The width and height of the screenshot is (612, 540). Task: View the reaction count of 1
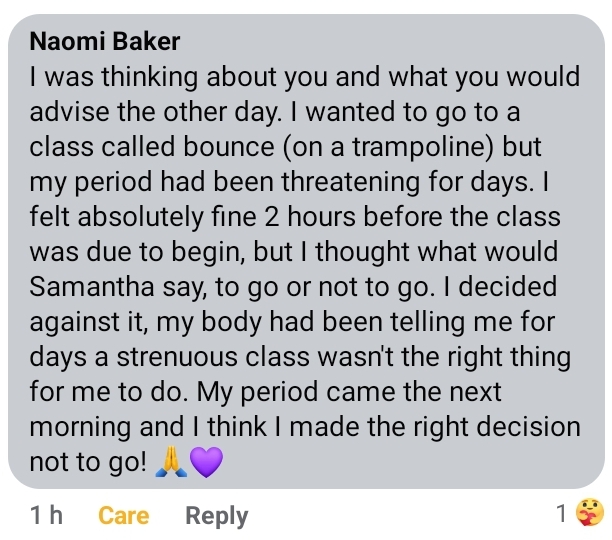(x=561, y=514)
